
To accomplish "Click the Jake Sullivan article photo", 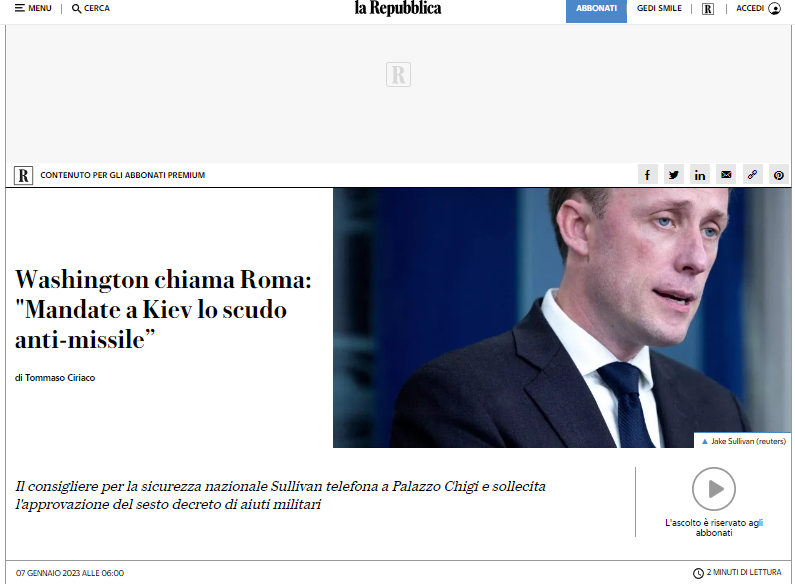I will point(562,318).
